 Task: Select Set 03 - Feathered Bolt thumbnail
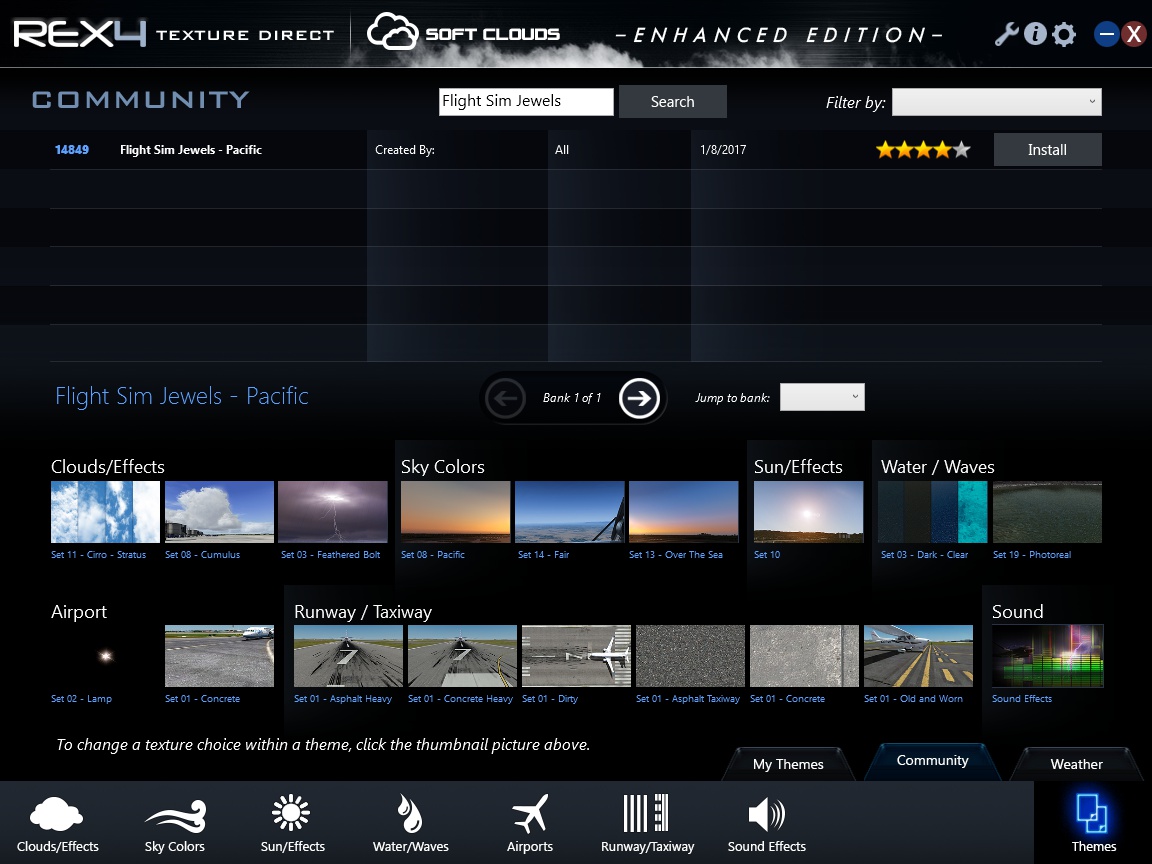[x=333, y=512]
